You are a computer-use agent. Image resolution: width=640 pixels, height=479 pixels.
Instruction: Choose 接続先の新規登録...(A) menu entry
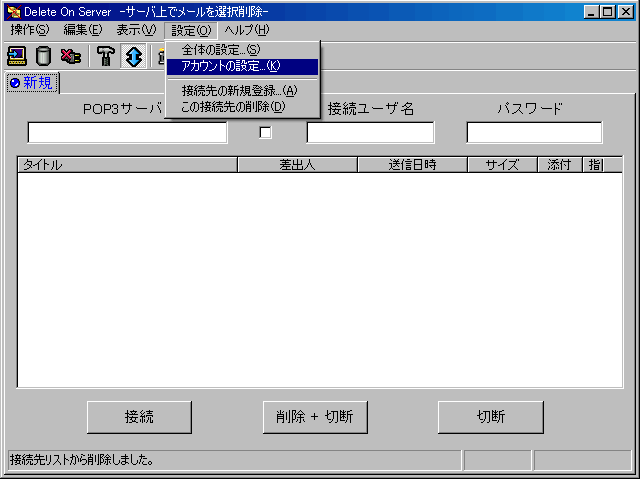coord(242,91)
